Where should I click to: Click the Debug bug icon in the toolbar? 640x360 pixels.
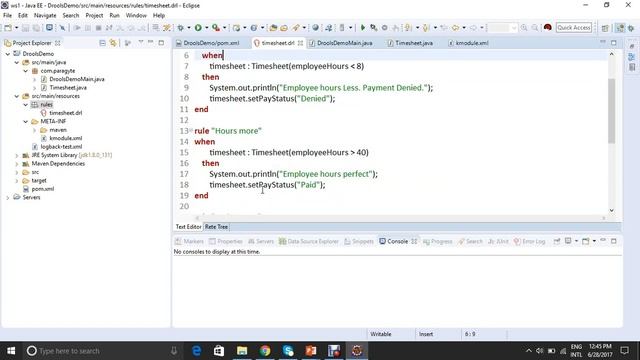(x=180, y=28)
